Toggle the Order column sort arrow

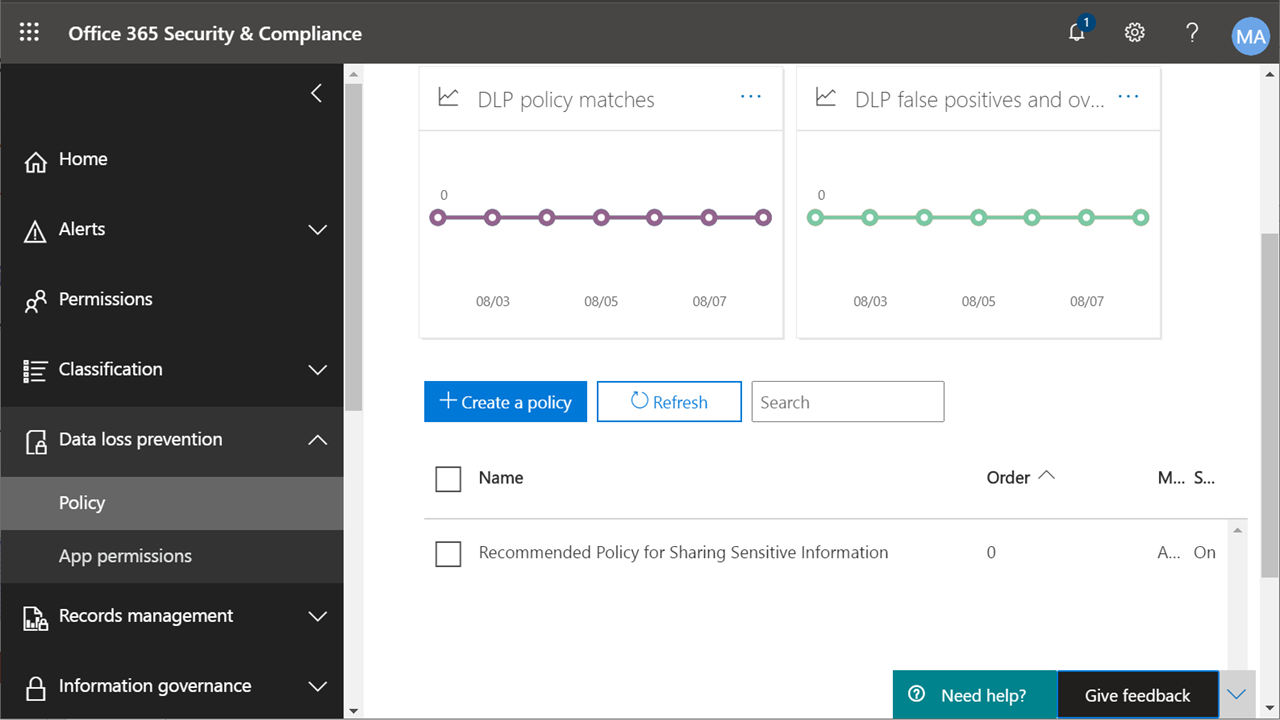pyautogui.click(x=1046, y=476)
